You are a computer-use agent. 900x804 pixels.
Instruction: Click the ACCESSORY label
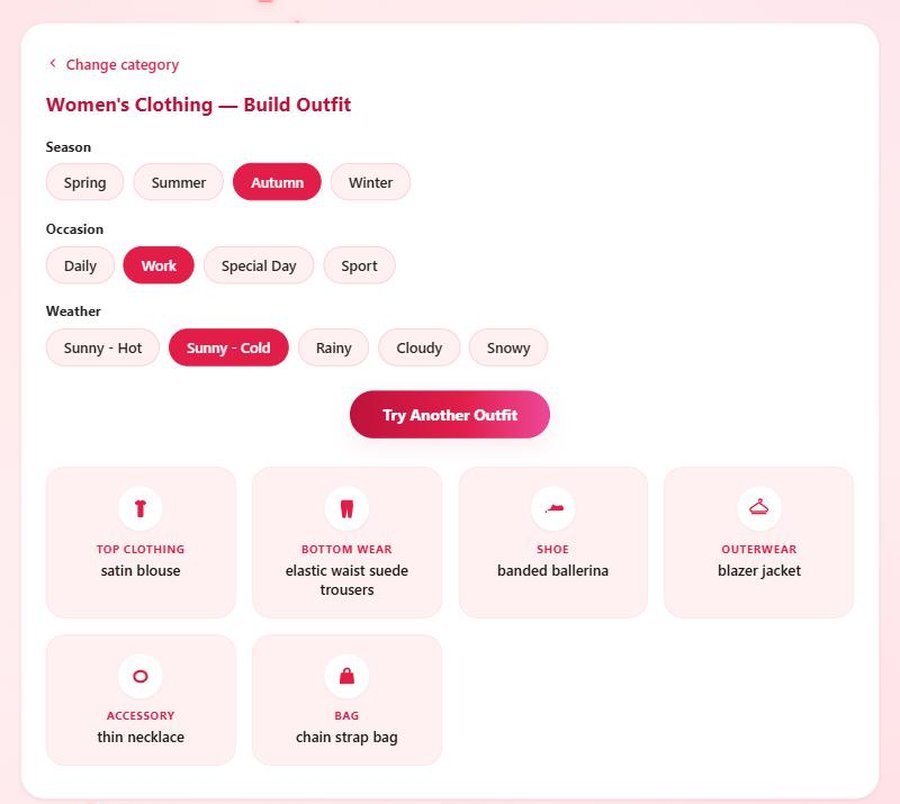141,716
